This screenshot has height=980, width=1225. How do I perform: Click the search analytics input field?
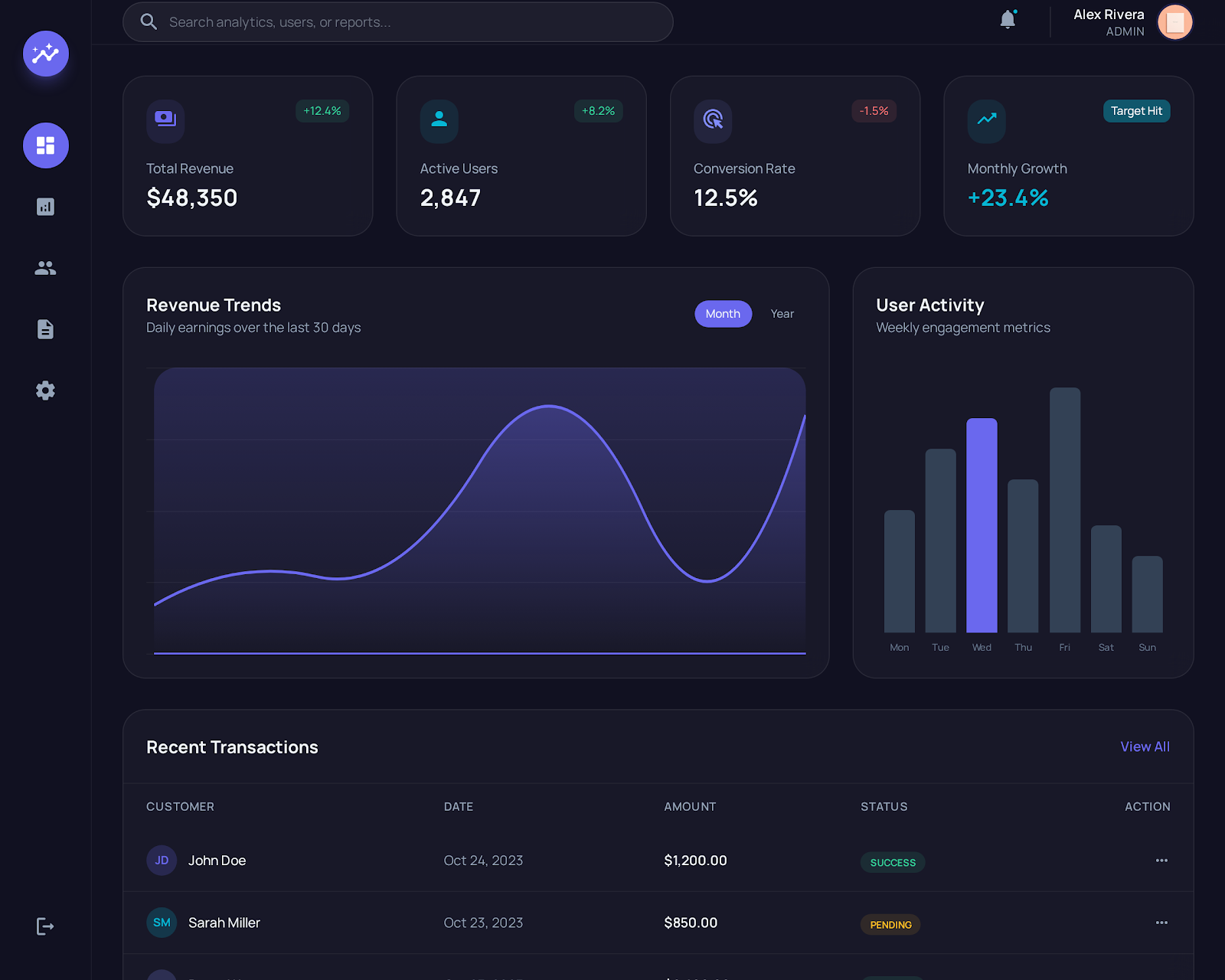pyautogui.click(x=397, y=21)
